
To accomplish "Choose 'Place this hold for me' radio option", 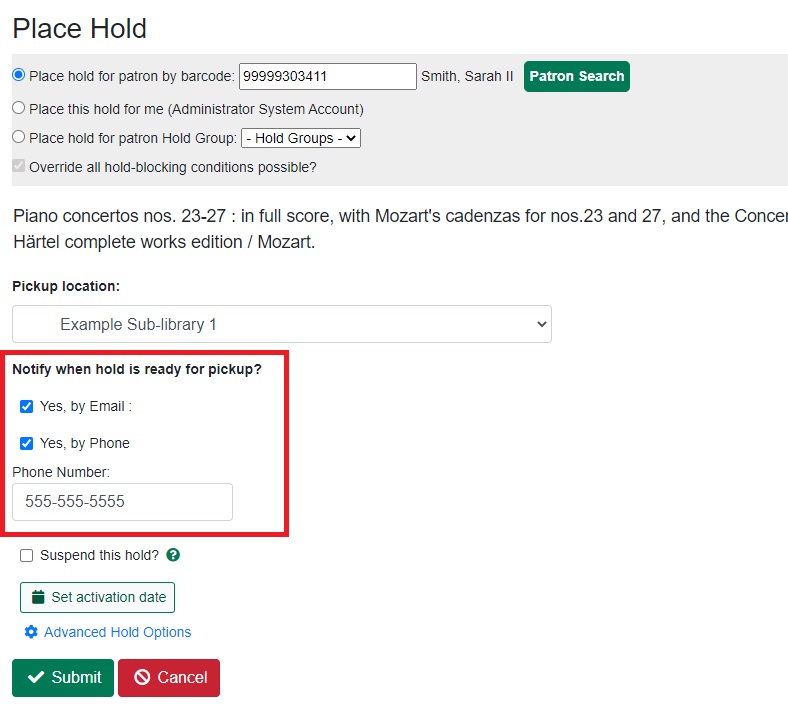I will pos(18,108).
